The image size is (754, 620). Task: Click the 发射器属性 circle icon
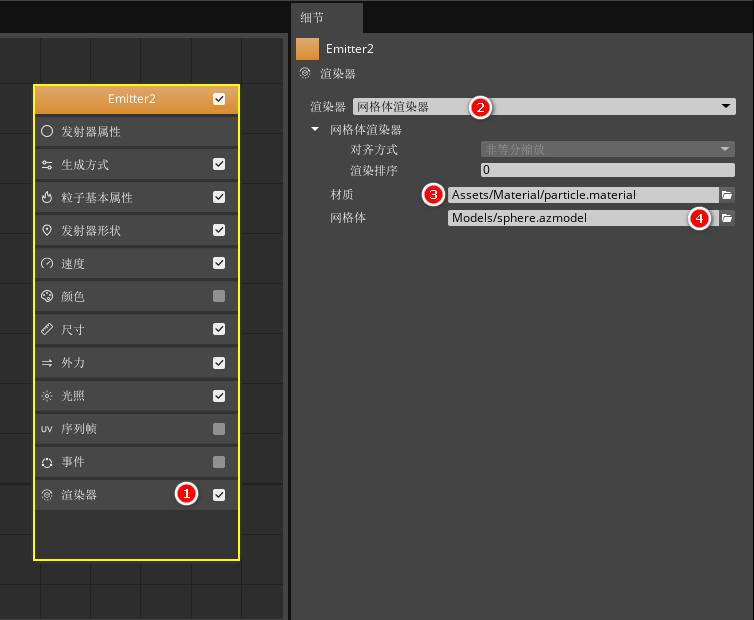pyautogui.click(x=47, y=131)
